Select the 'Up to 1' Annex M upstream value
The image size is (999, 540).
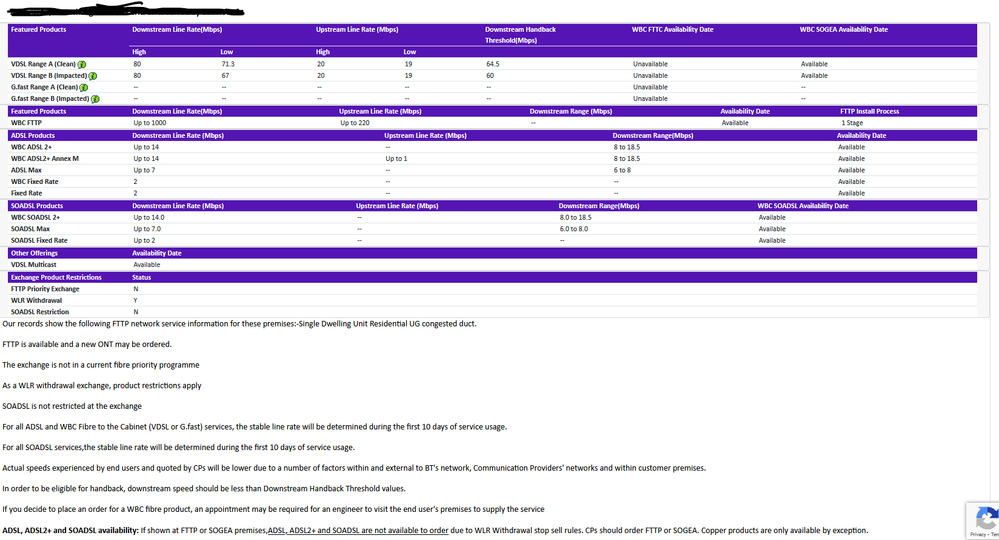click(396, 159)
